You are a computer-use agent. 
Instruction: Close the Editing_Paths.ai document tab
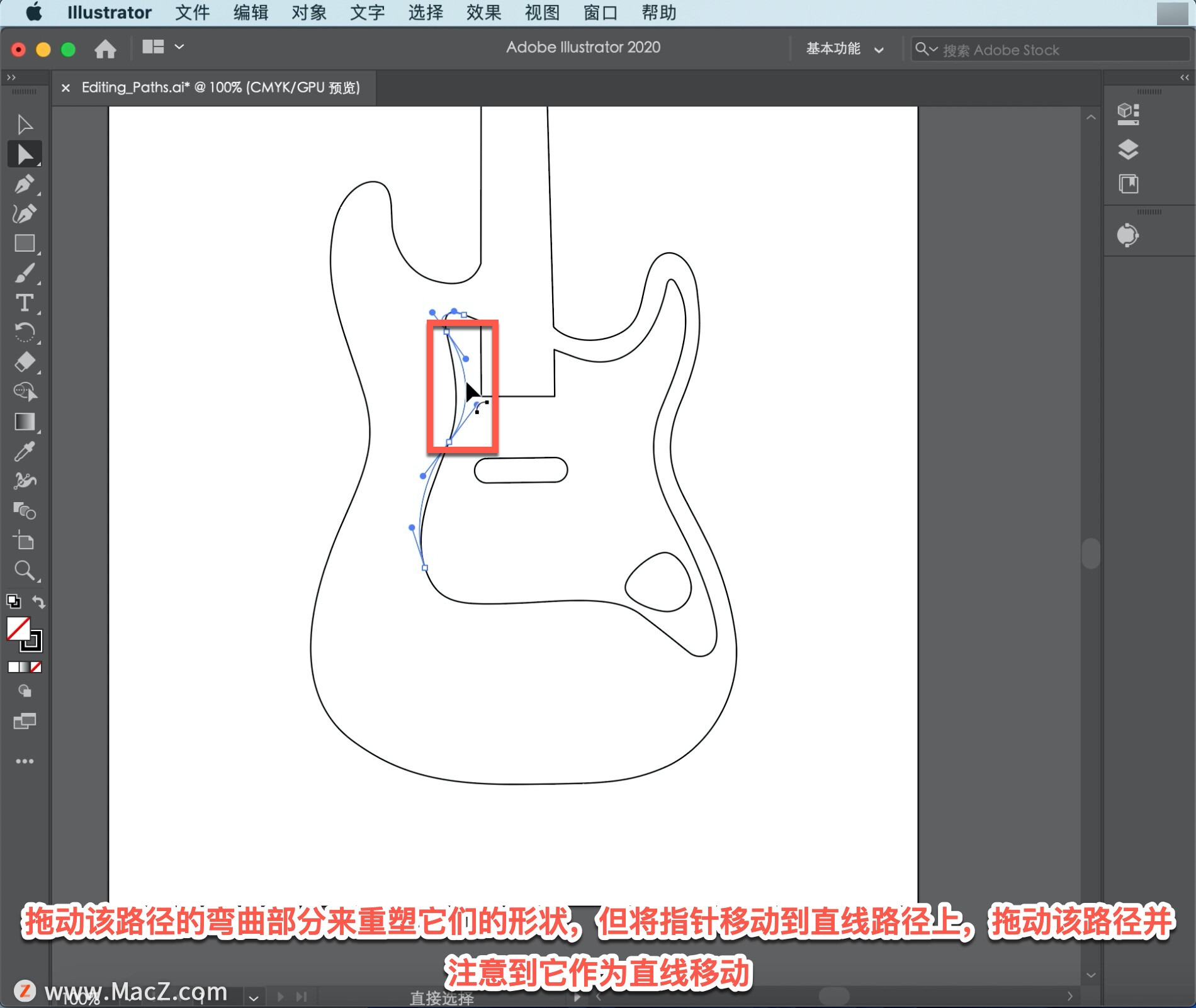[65, 88]
